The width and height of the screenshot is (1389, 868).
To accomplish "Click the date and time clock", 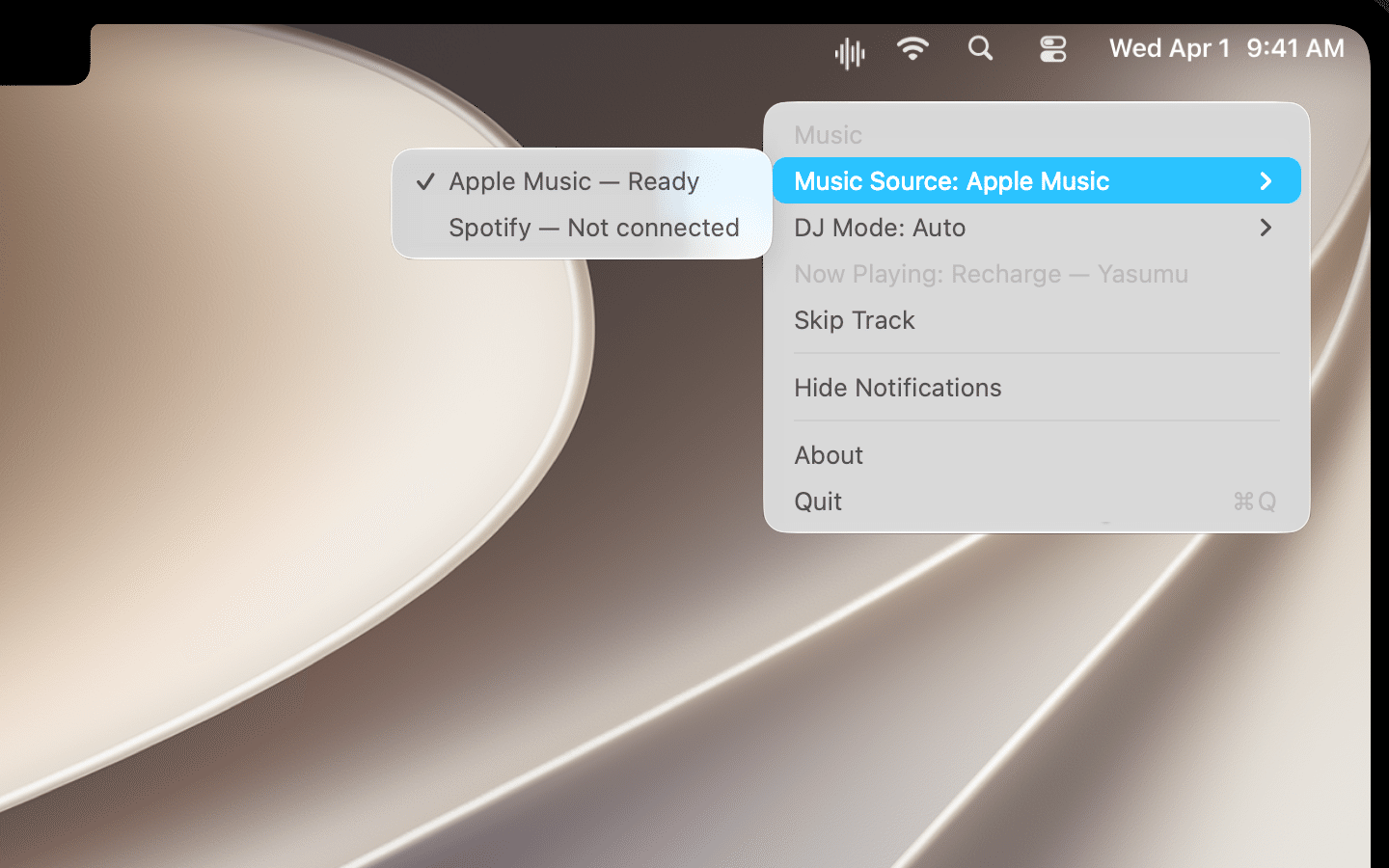I will [1226, 48].
